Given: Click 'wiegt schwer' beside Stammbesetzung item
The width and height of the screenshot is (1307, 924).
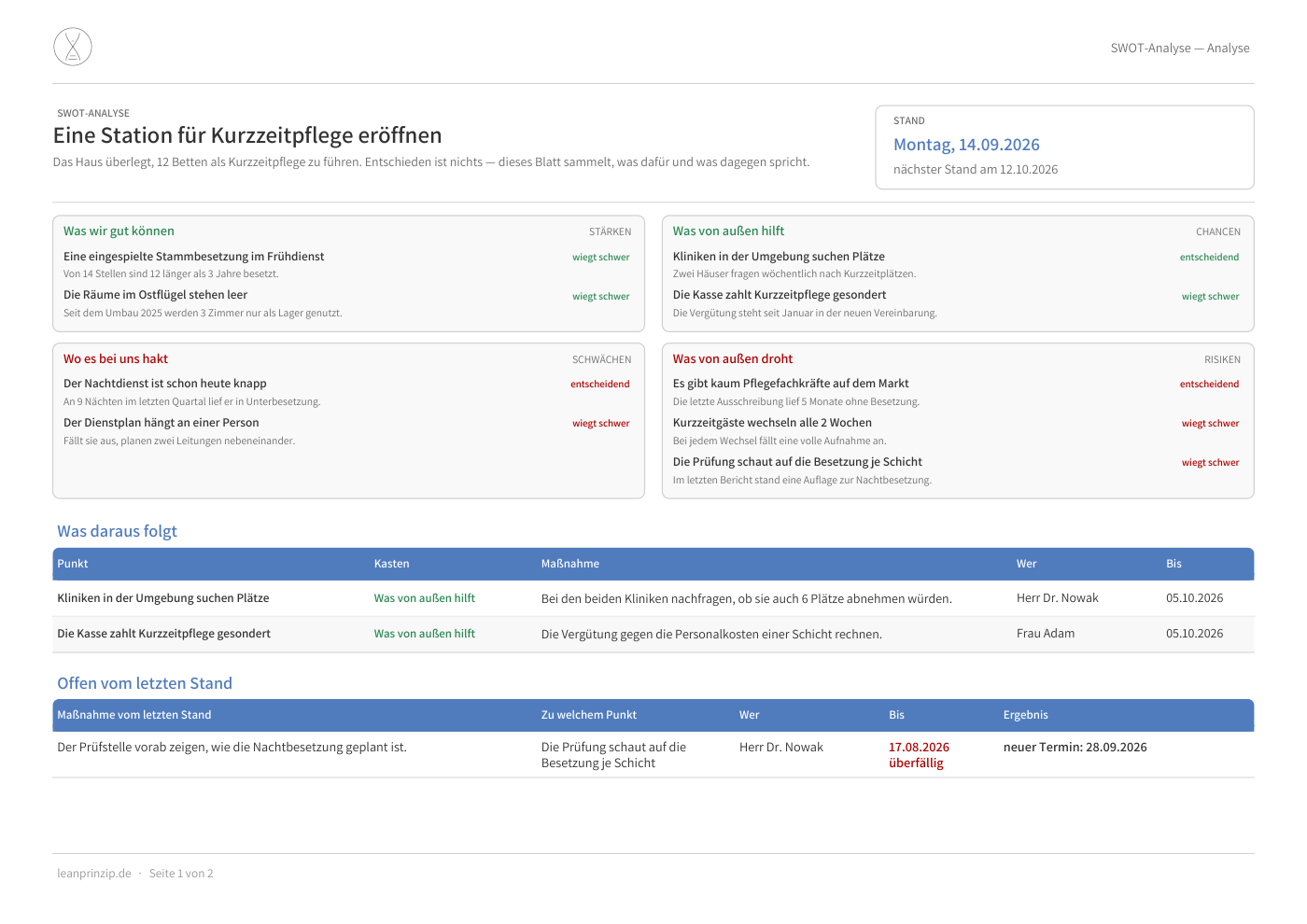Looking at the screenshot, I should coord(601,258).
